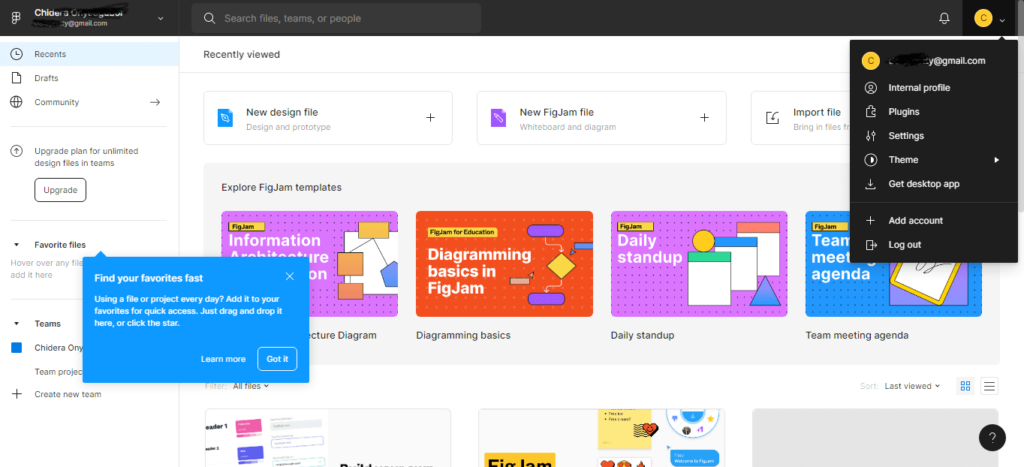
Task: Open Daily standup template thumbnail
Action: (x=699, y=264)
